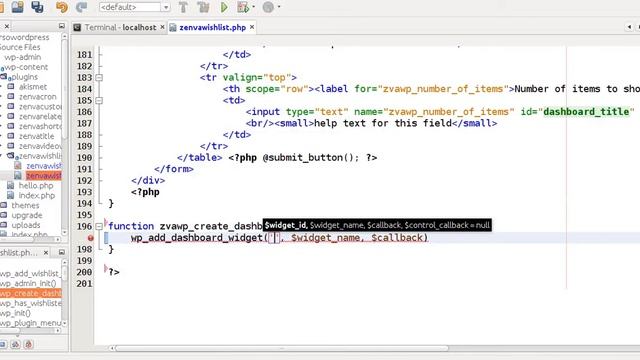The height and width of the screenshot is (360, 640).
Task: Select the zenvatitle folder
Action: (36, 136)
